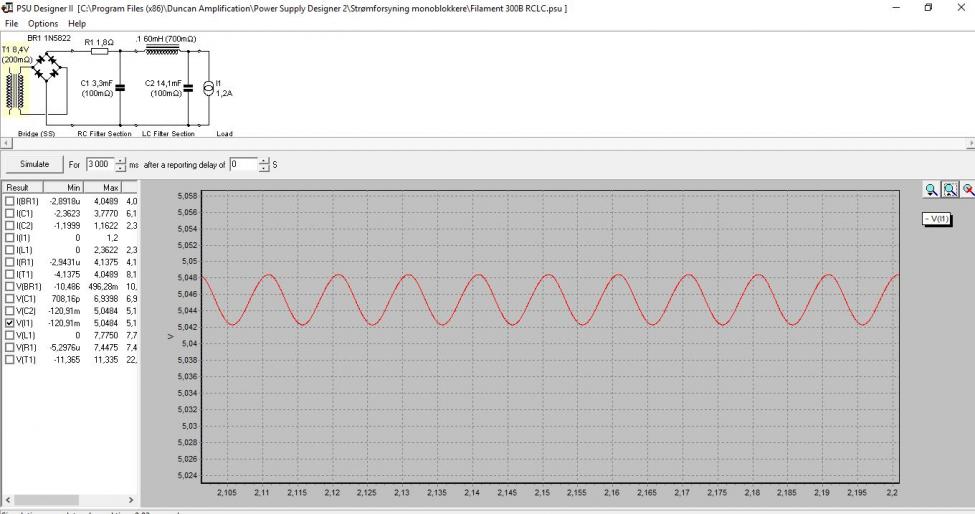This screenshot has height=514, width=975.
Task: Click the zoom to area magnifier icon
Action: tap(950, 190)
